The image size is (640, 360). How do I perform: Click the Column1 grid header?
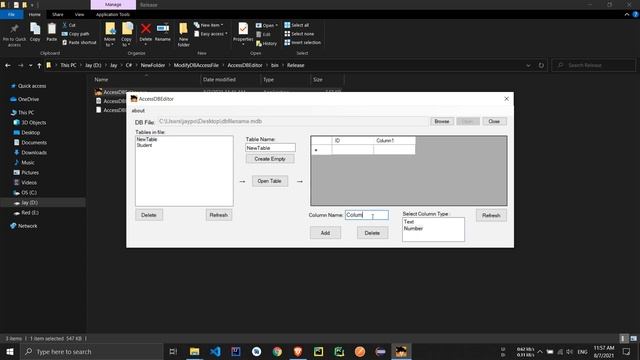[394, 140]
